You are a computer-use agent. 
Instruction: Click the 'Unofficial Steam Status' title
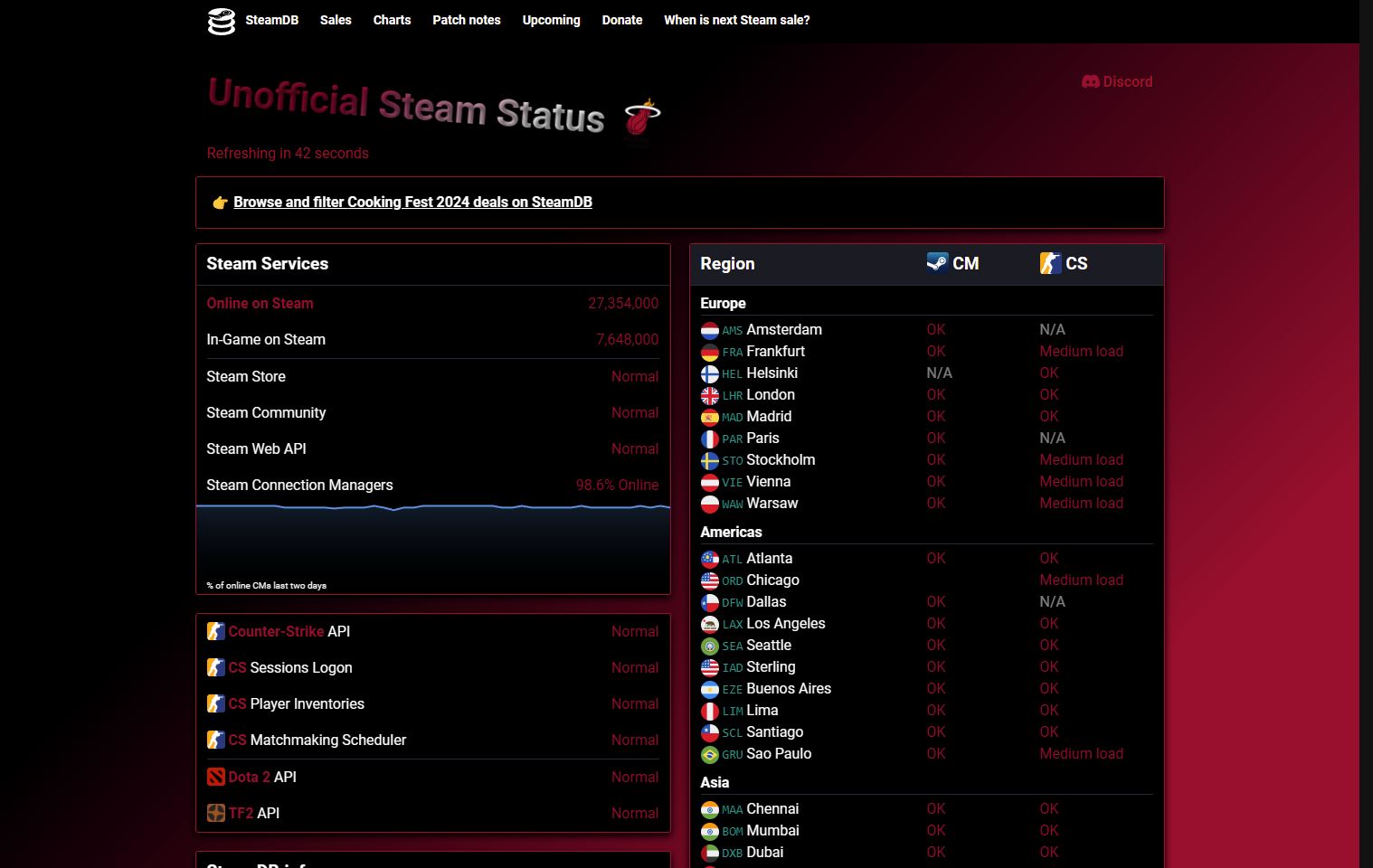pos(405,106)
